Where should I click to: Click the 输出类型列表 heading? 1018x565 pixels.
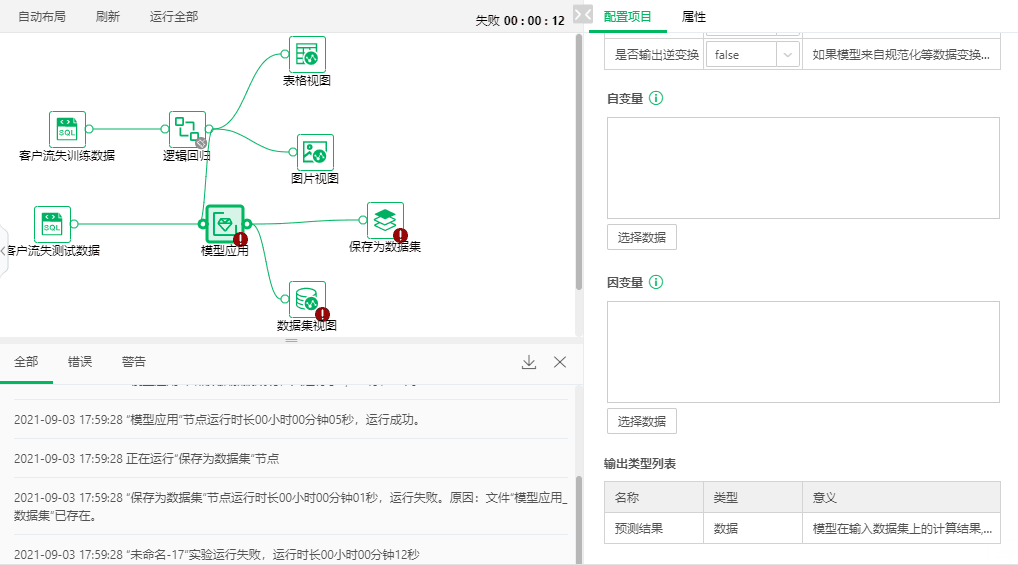[640, 464]
